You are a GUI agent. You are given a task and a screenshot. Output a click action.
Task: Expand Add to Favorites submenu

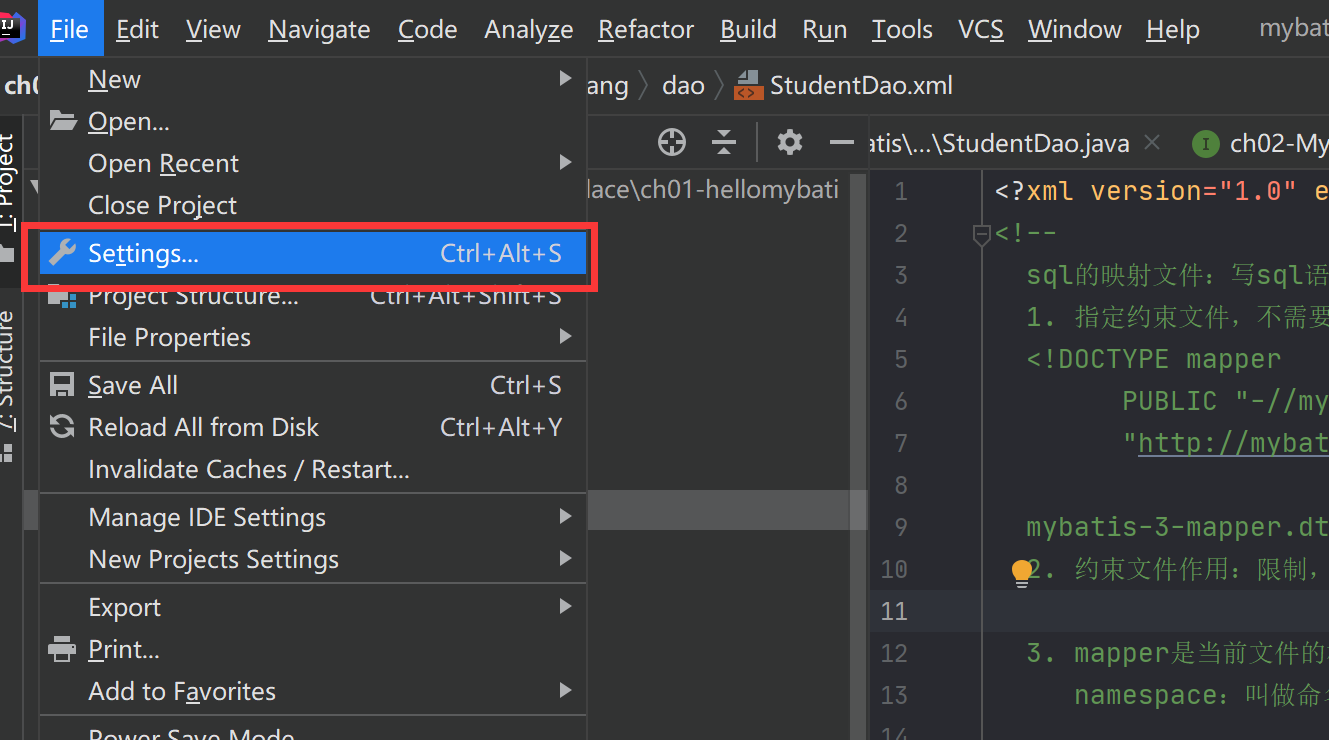[313, 691]
